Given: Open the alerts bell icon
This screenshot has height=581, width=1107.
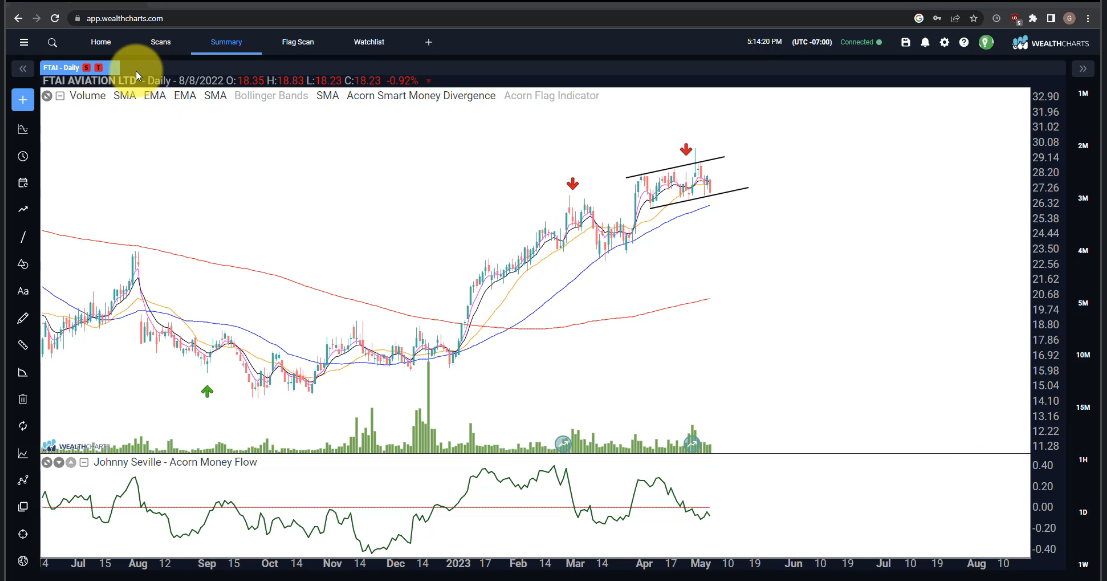Looking at the screenshot, I should click(925, 42).
